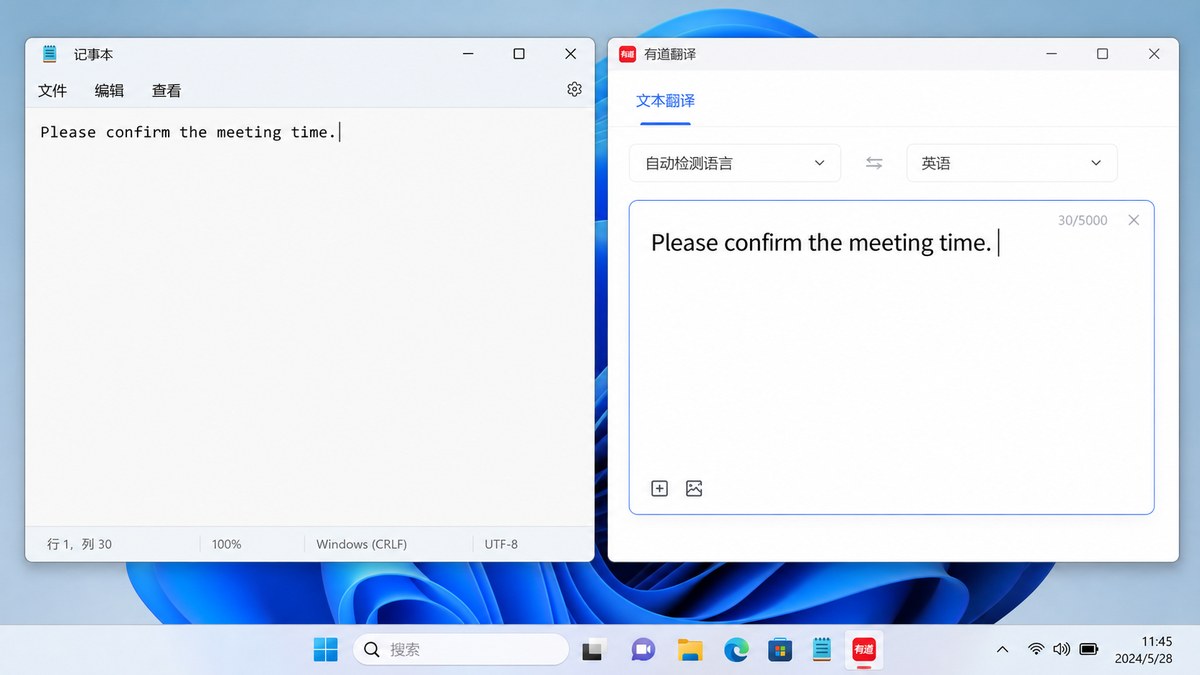Viewport: 1200px width, 675px height.
Task: Swap source and target languages
Action: point(874,163)
